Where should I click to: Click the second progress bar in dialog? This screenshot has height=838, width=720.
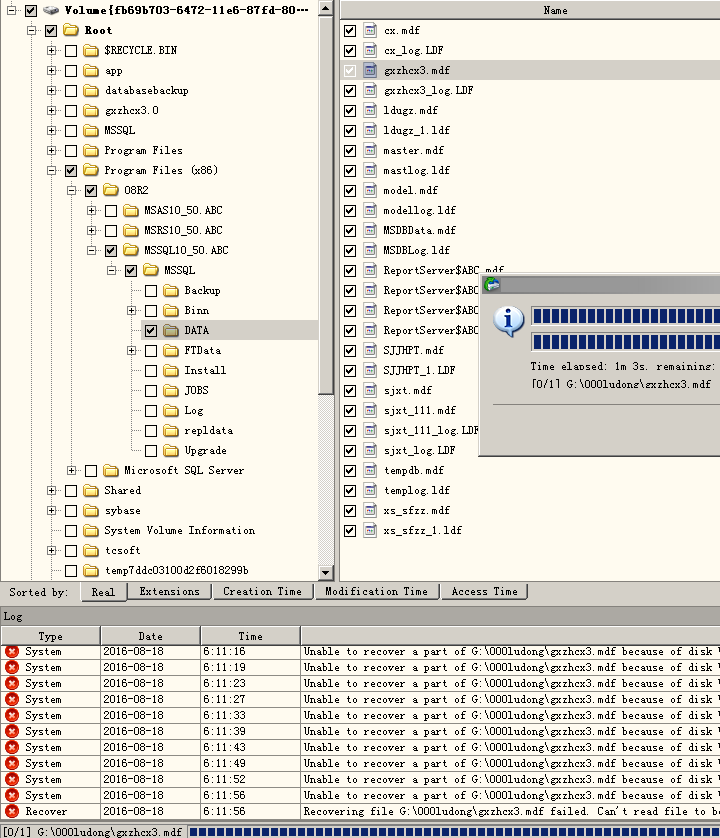(625, 342)
